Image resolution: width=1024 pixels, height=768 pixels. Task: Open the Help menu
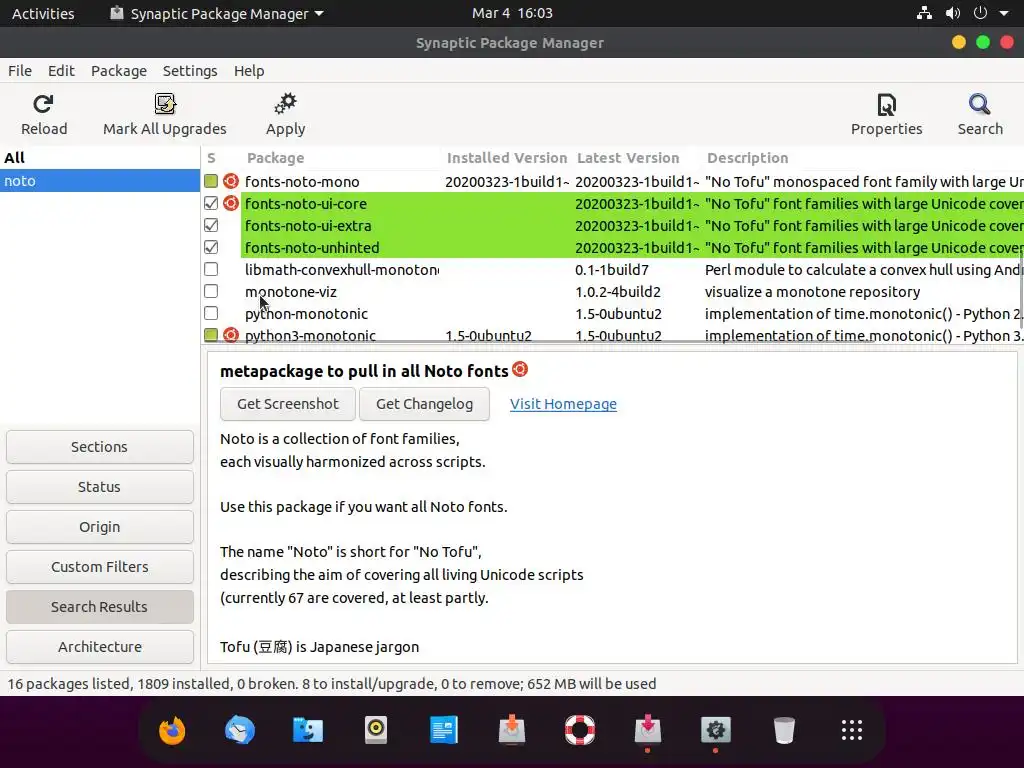click(x=249, y=71)
